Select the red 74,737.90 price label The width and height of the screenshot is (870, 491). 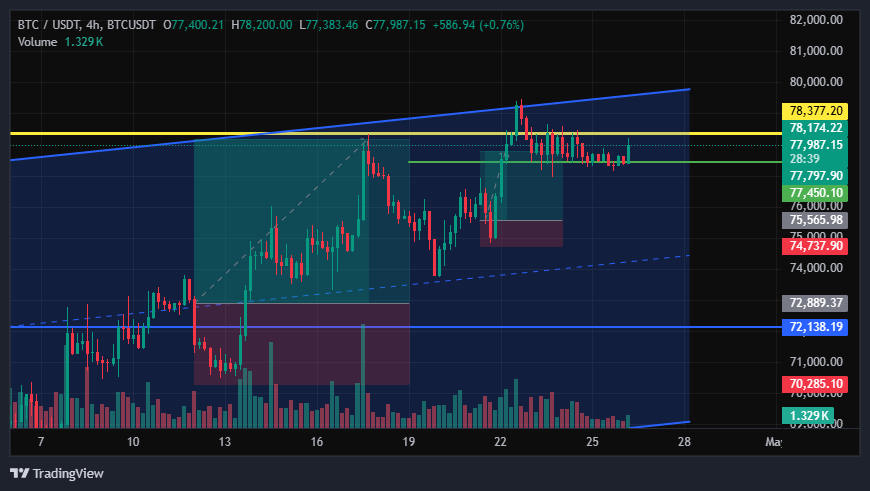(815, 246)
